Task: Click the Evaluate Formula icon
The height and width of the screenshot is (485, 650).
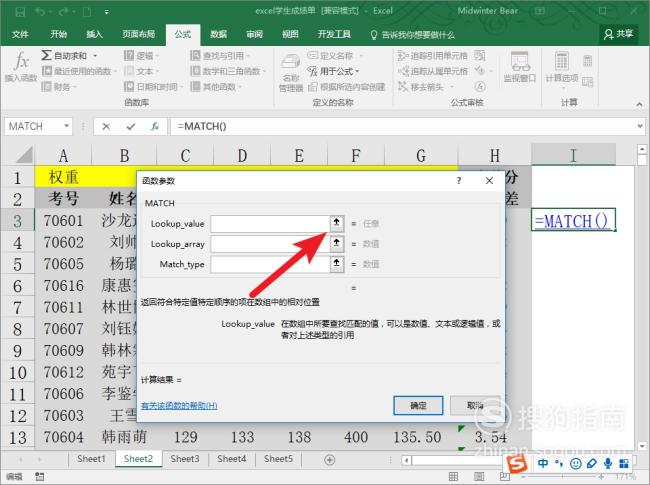Action: (x=480, y=86)
